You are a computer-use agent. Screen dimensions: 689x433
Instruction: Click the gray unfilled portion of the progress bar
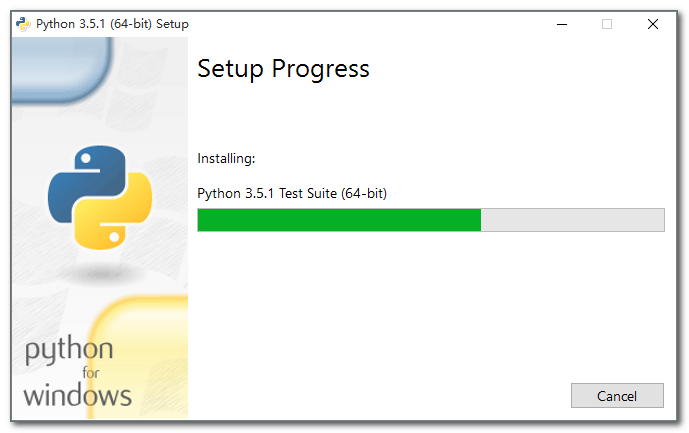572,220
